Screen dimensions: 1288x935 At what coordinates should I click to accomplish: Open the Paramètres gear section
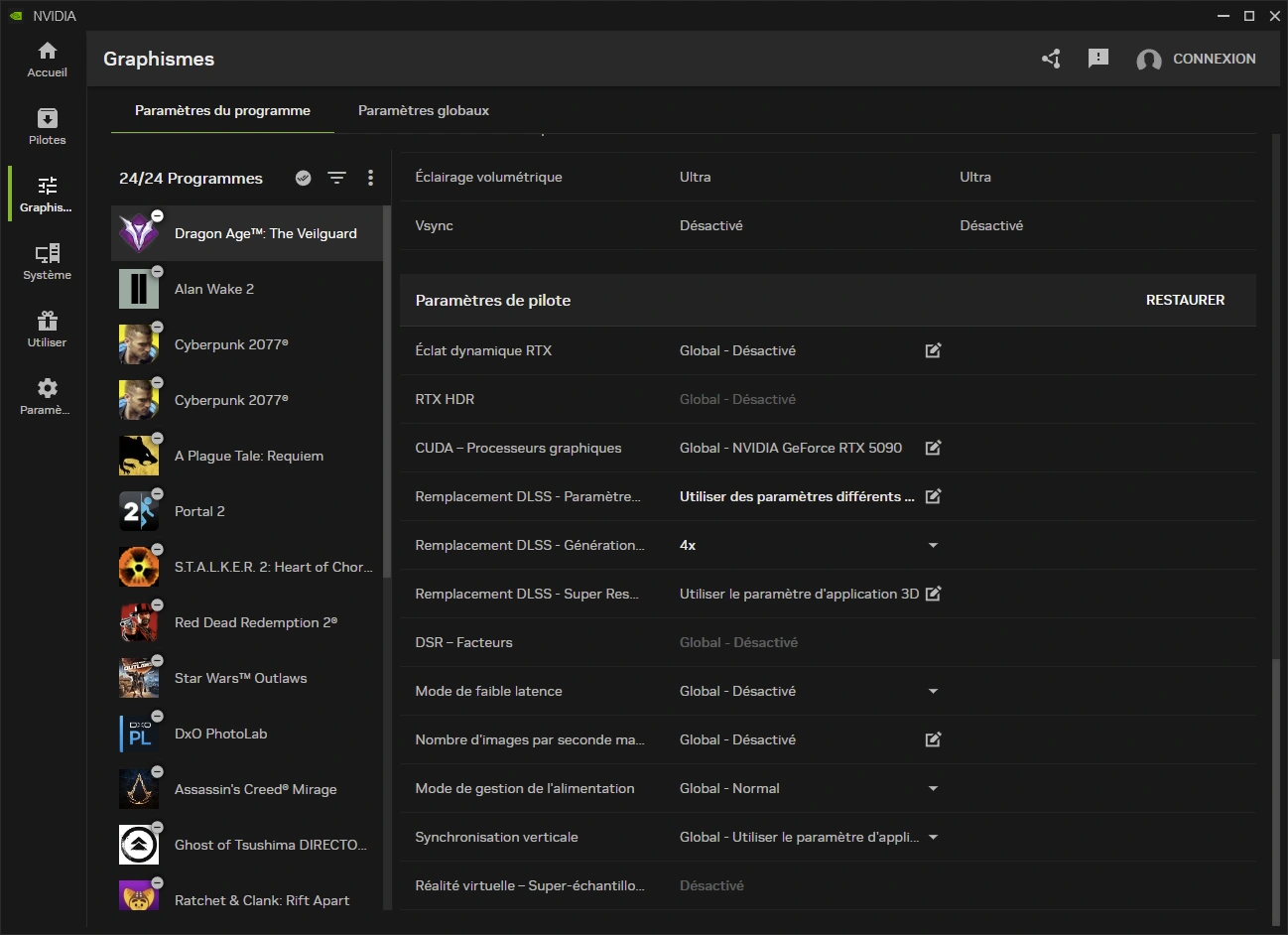click(x=47, y=397)
